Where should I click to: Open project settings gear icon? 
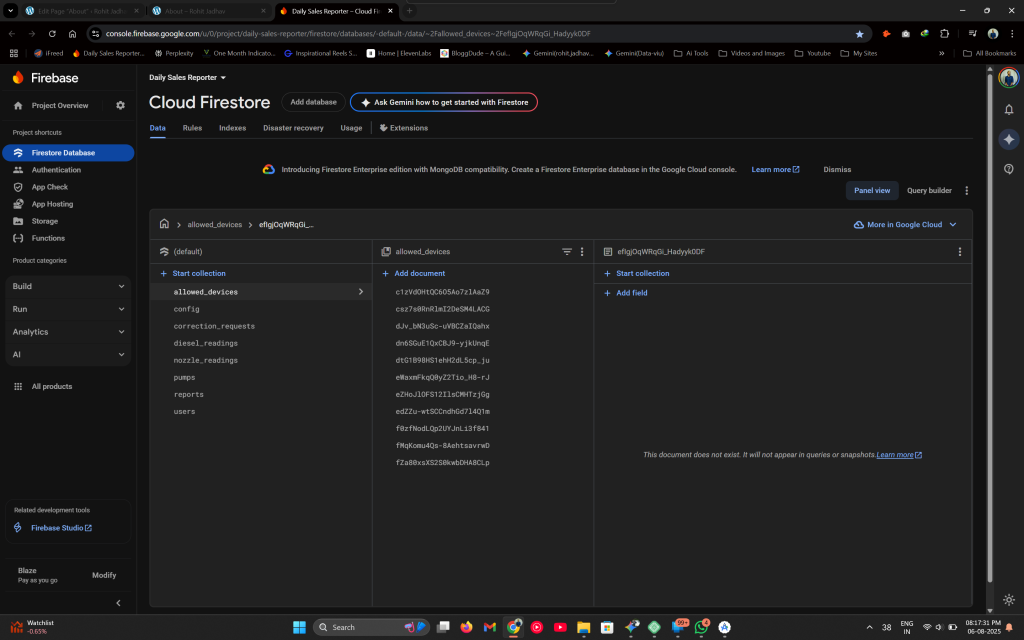tap(121, 105)
